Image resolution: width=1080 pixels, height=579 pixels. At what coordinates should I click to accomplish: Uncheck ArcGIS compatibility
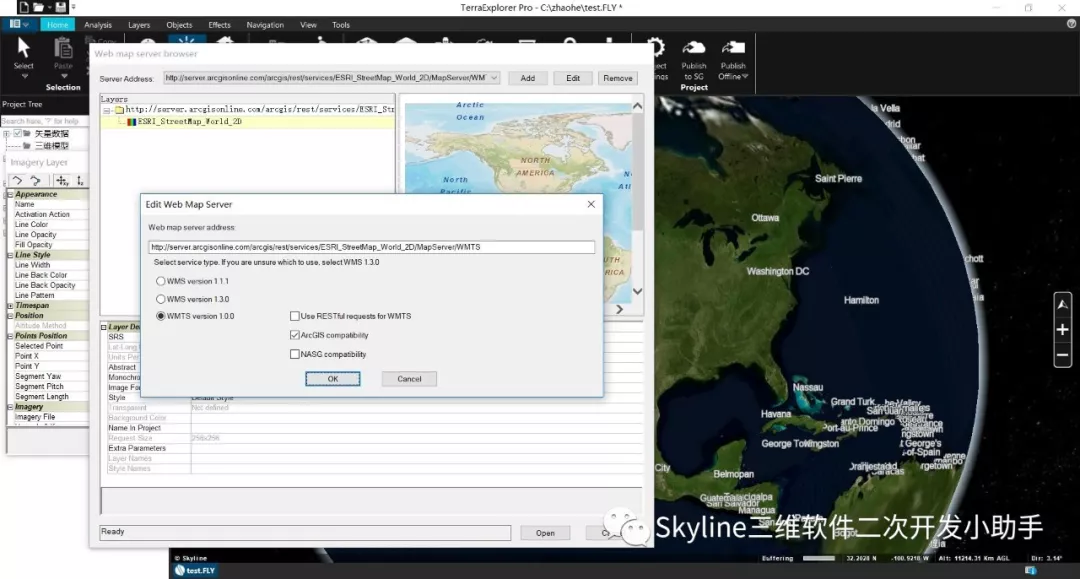point(295,335)
